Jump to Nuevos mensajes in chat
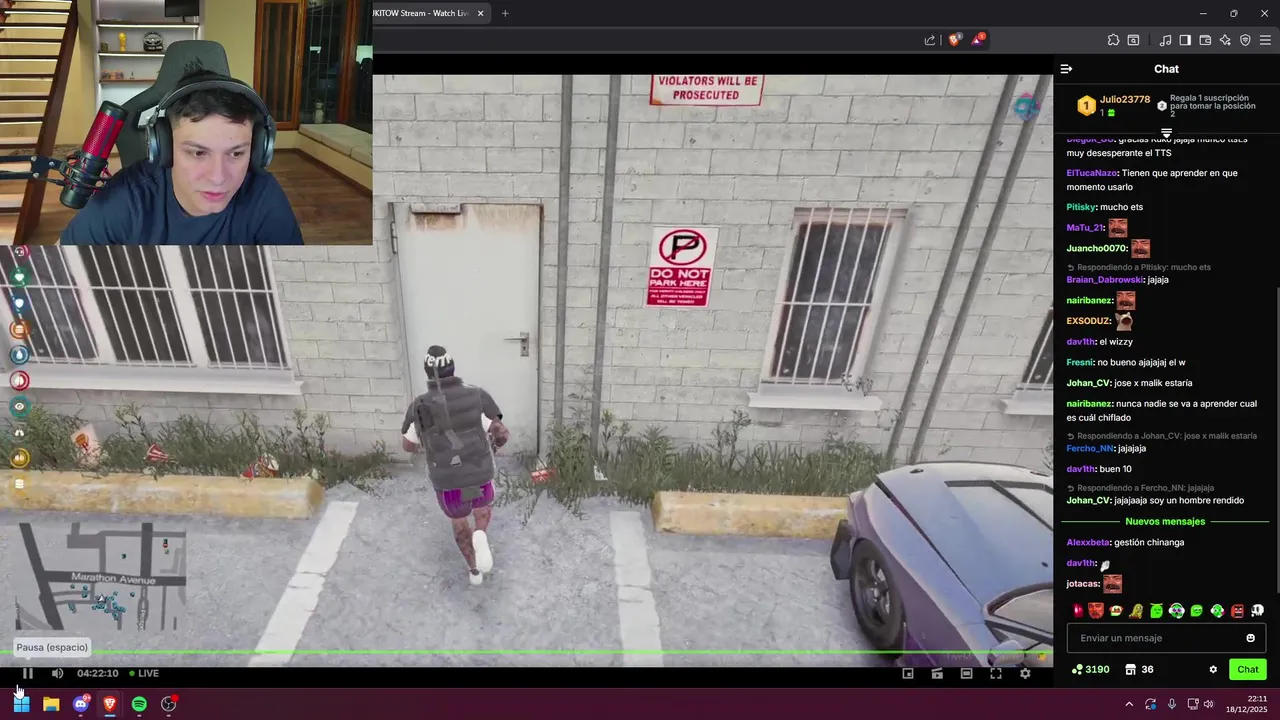The width and height of the screenshot is (1280, 720). click(x=1165, y=521)
